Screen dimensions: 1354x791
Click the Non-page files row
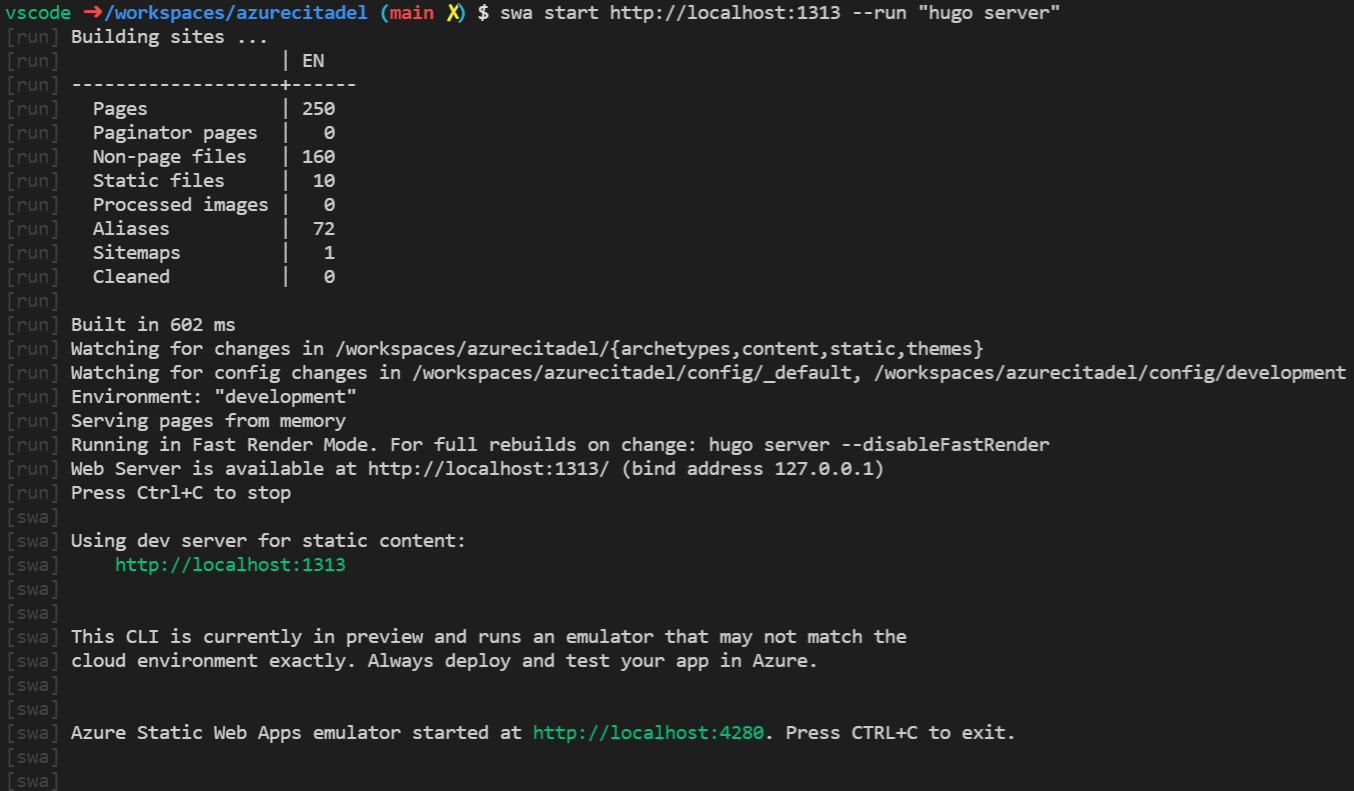click(203, 157)
